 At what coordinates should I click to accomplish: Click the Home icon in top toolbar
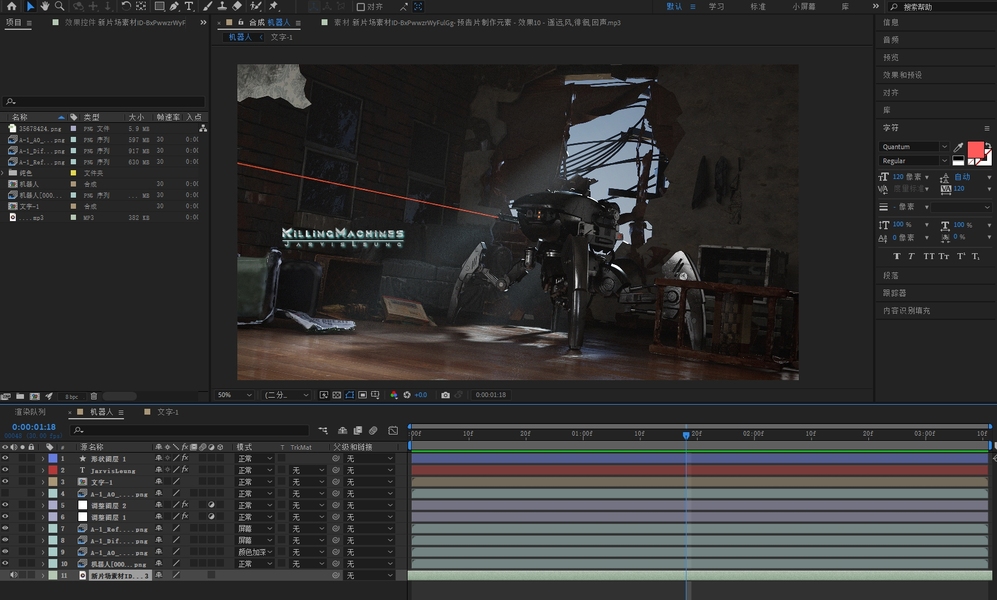tap(11, 6)
